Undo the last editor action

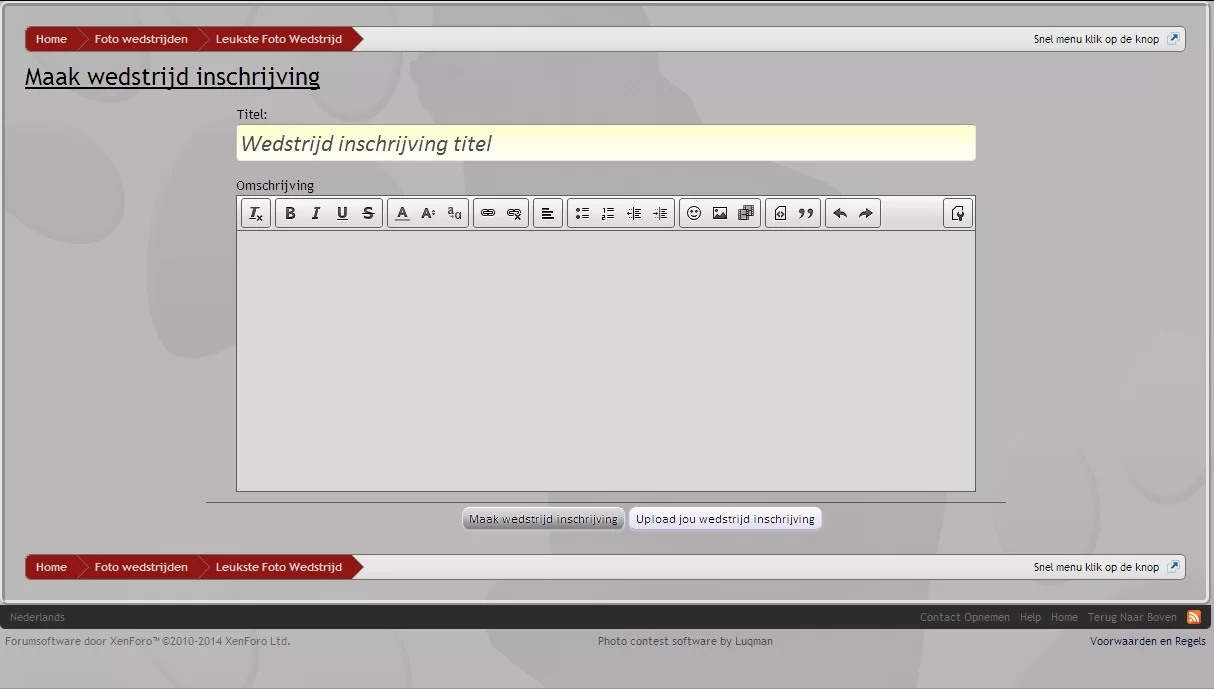(840, 213)
